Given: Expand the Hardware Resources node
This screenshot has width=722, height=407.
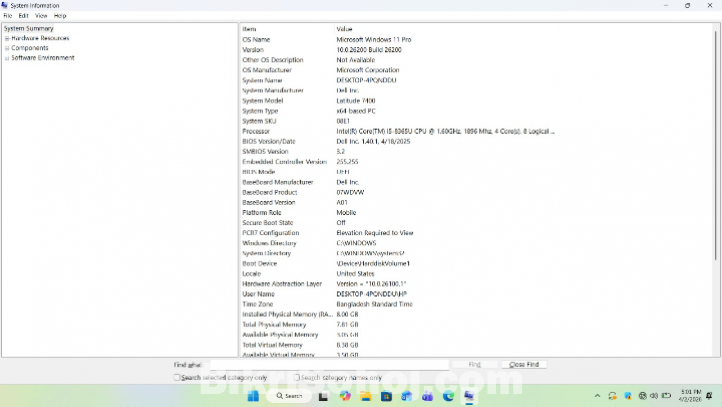Looking at the screenshot, I should click(x=7, y=38).
